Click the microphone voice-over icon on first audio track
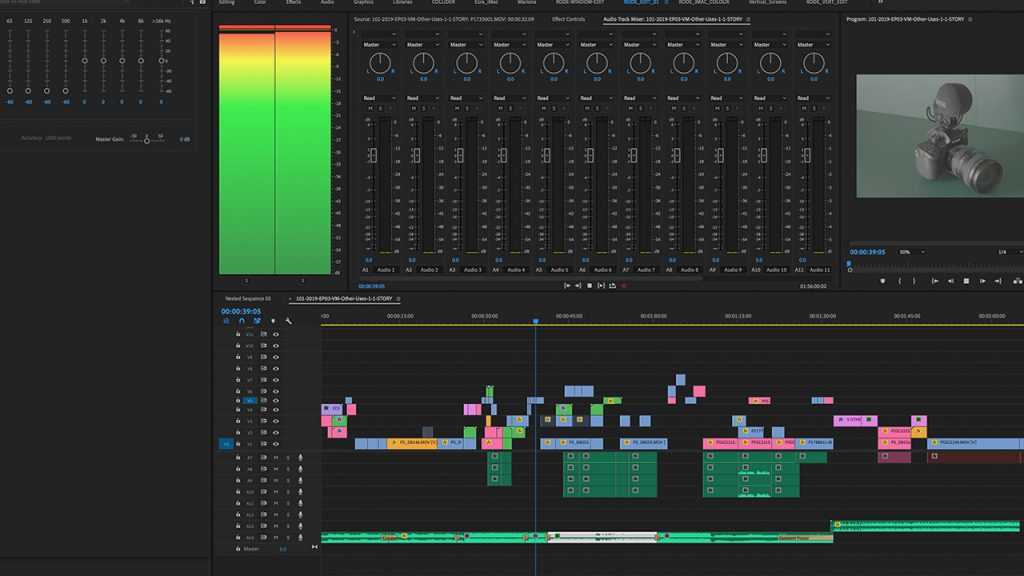The image size is (1024, 576). (x=300, y=458)
